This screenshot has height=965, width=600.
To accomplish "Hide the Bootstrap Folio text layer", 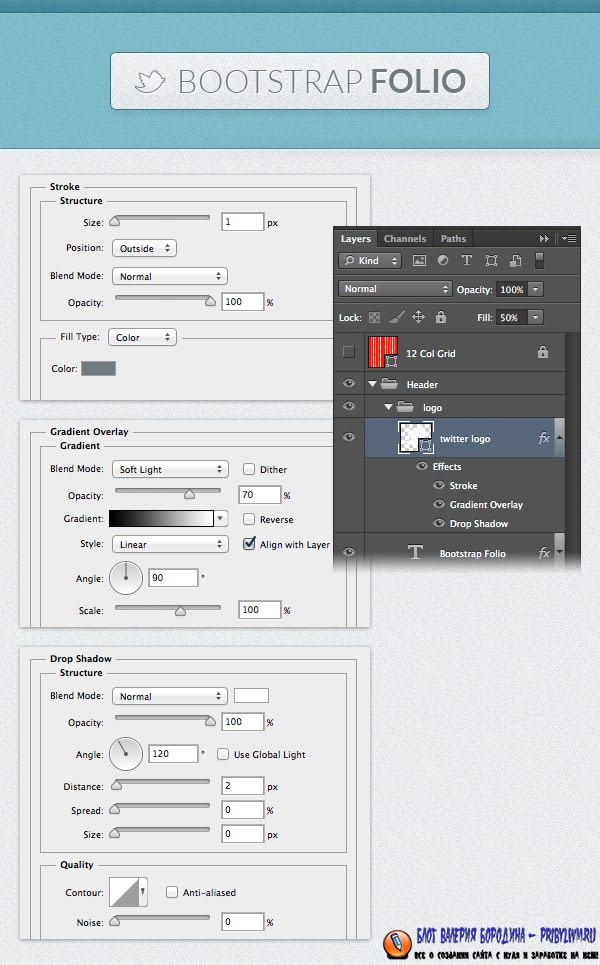I will (349, 552).
